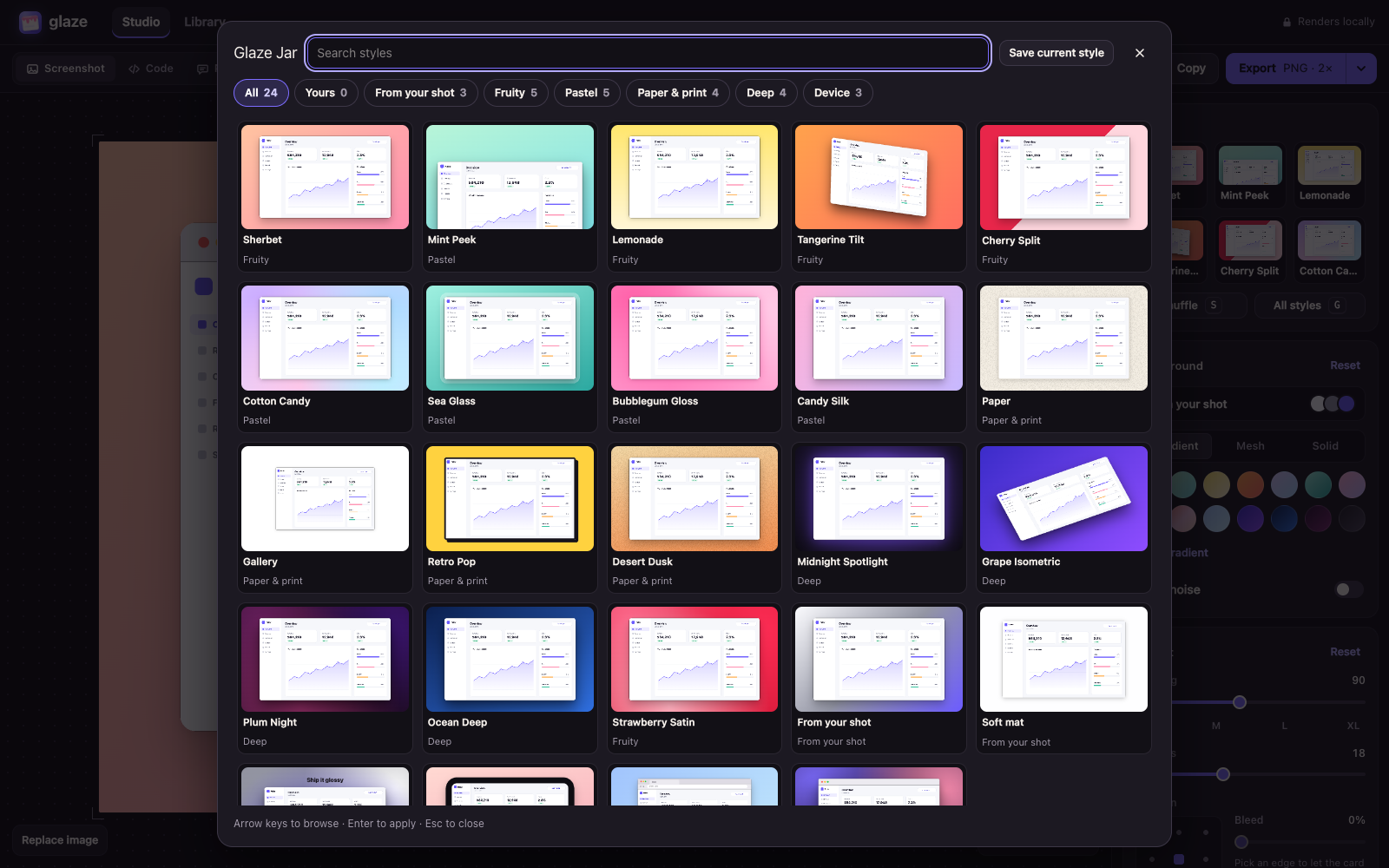Filter by Paper & print category
The height and width of the screenshot is (868, 1389).
[x=678, y=93]
